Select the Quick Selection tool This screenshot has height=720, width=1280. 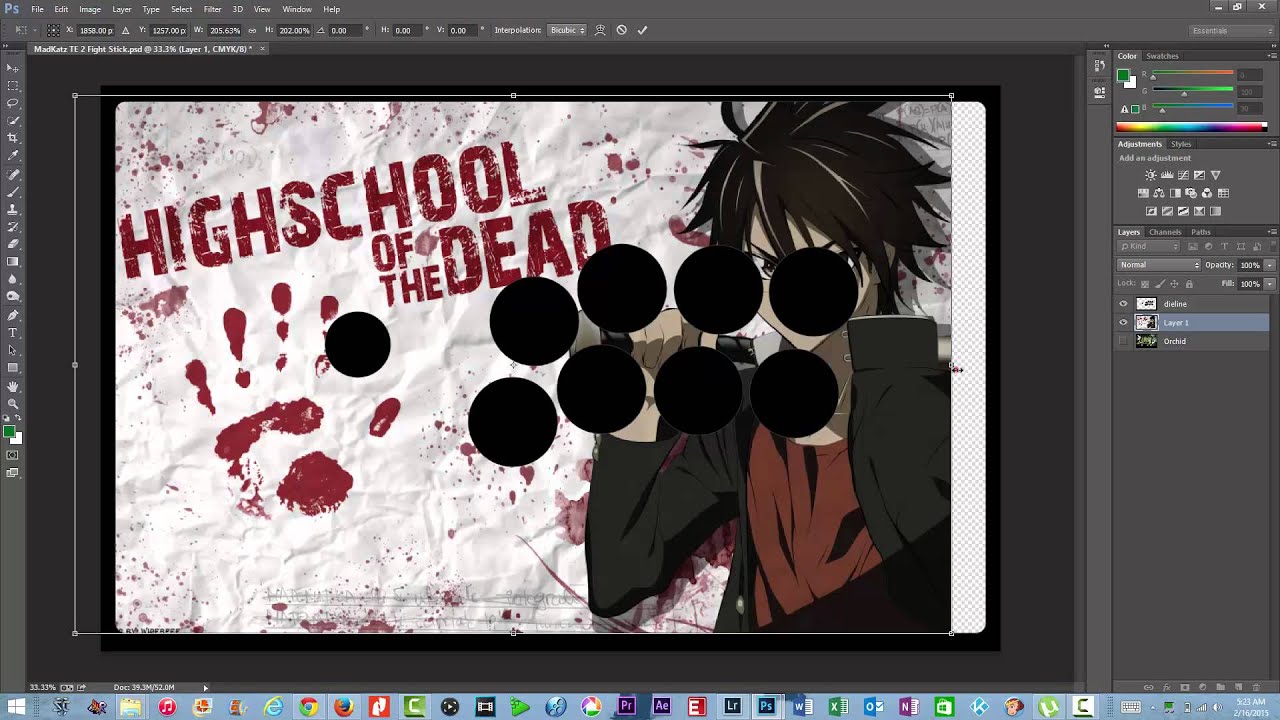tap(13, 121)
